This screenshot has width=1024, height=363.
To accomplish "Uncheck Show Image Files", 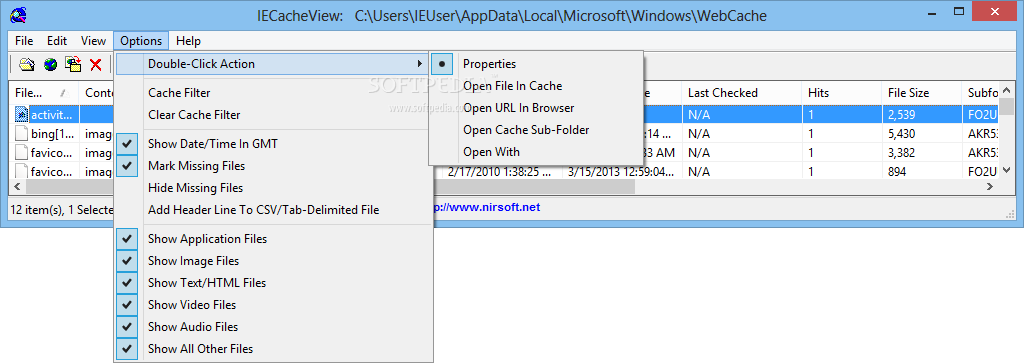I will pos(273,261).
